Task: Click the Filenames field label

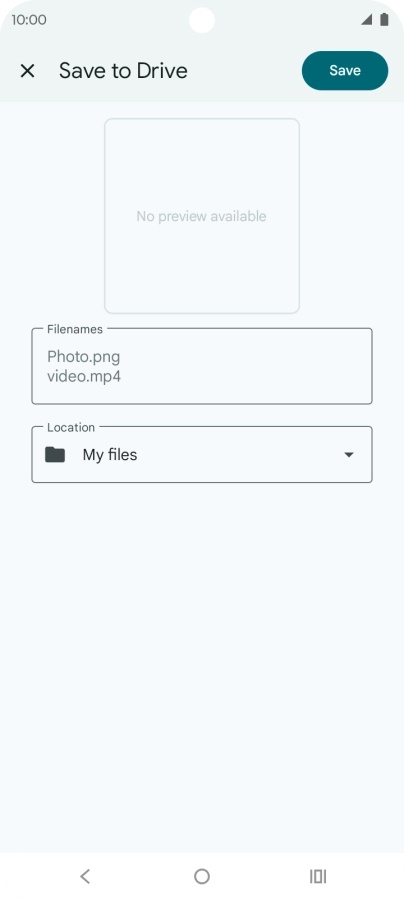Action: click(75, 329)
